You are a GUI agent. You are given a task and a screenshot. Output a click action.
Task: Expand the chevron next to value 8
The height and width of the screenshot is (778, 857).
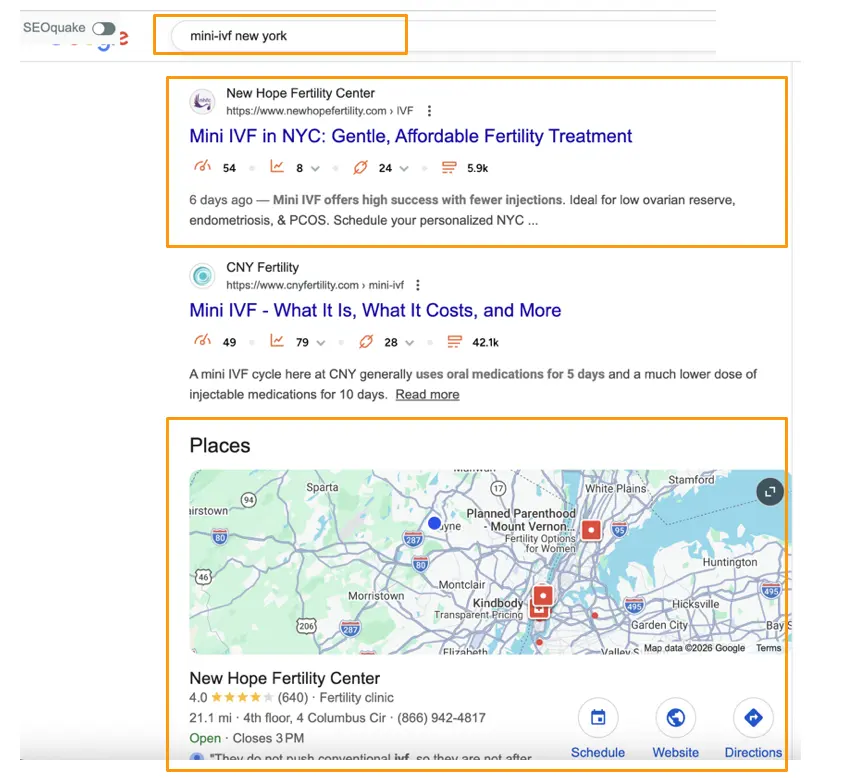pos(315,169)
